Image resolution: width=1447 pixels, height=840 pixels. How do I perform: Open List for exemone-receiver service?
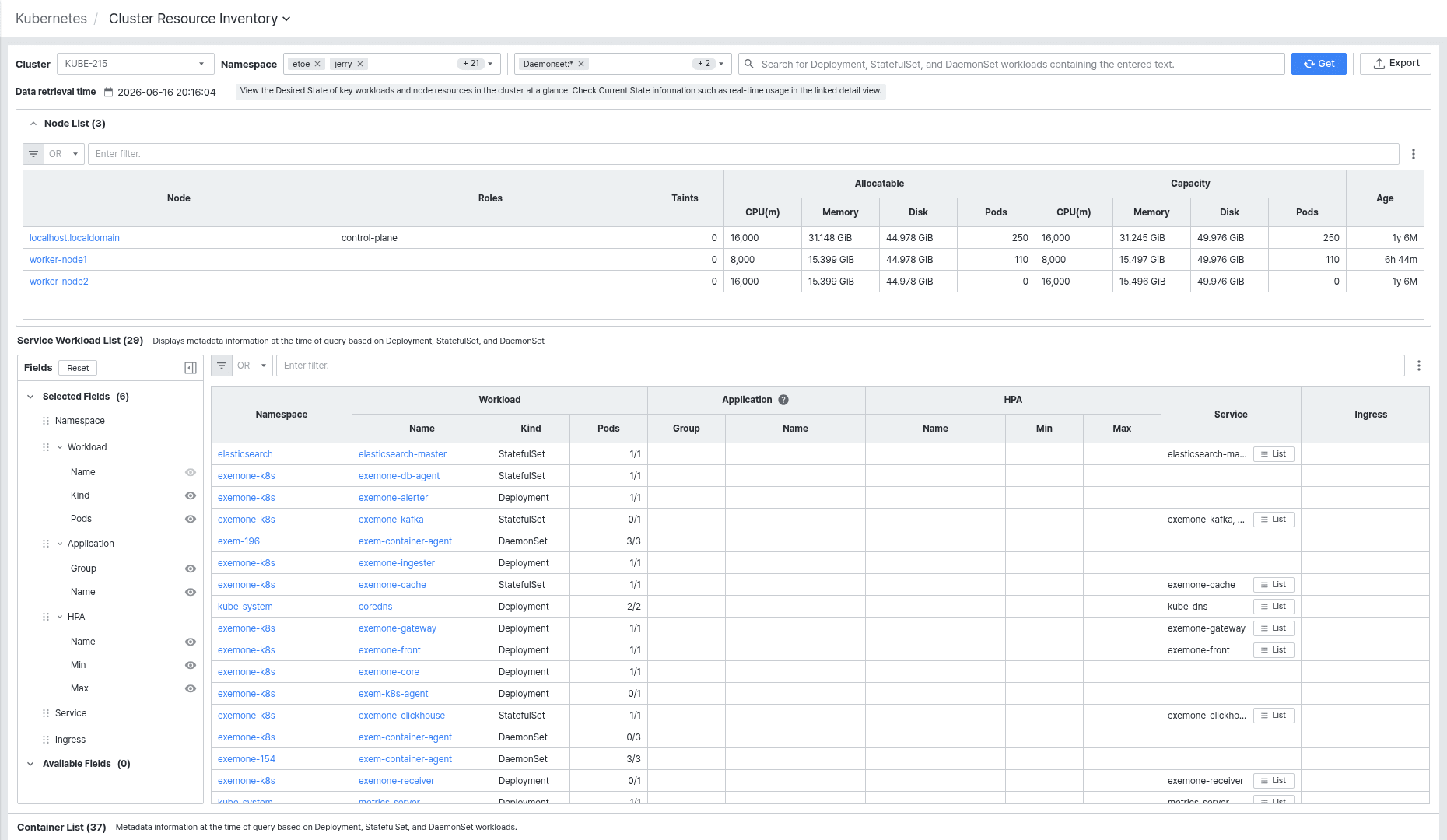(x=1274, y=781)
